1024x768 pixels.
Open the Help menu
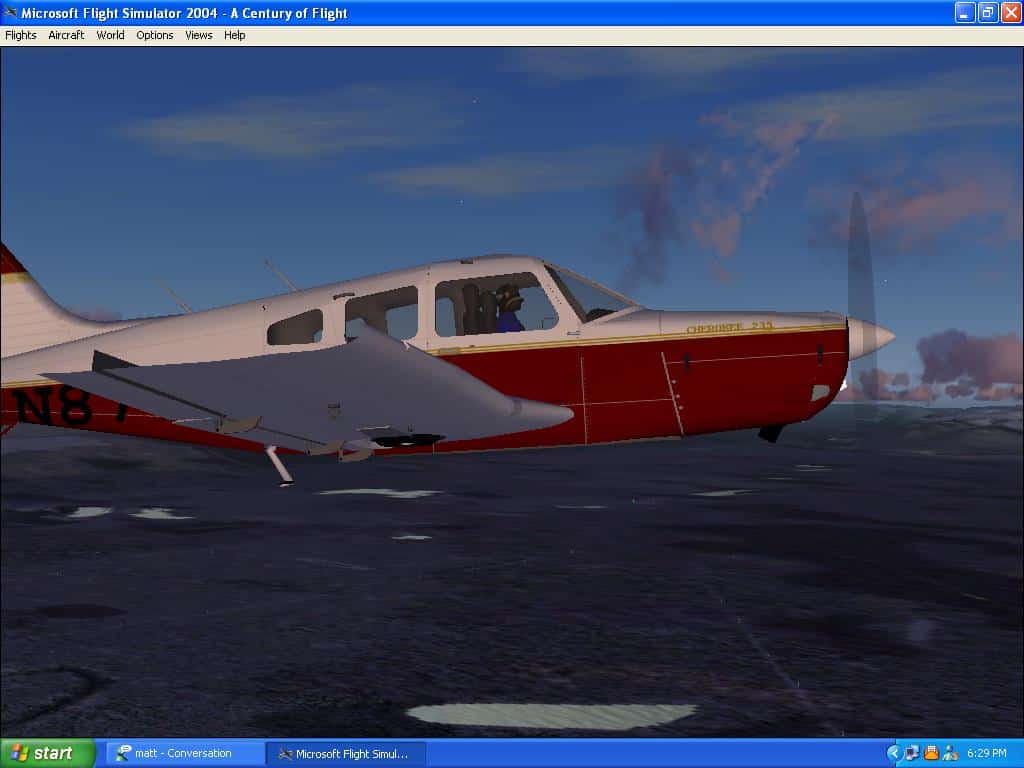[x=234, y=35]
